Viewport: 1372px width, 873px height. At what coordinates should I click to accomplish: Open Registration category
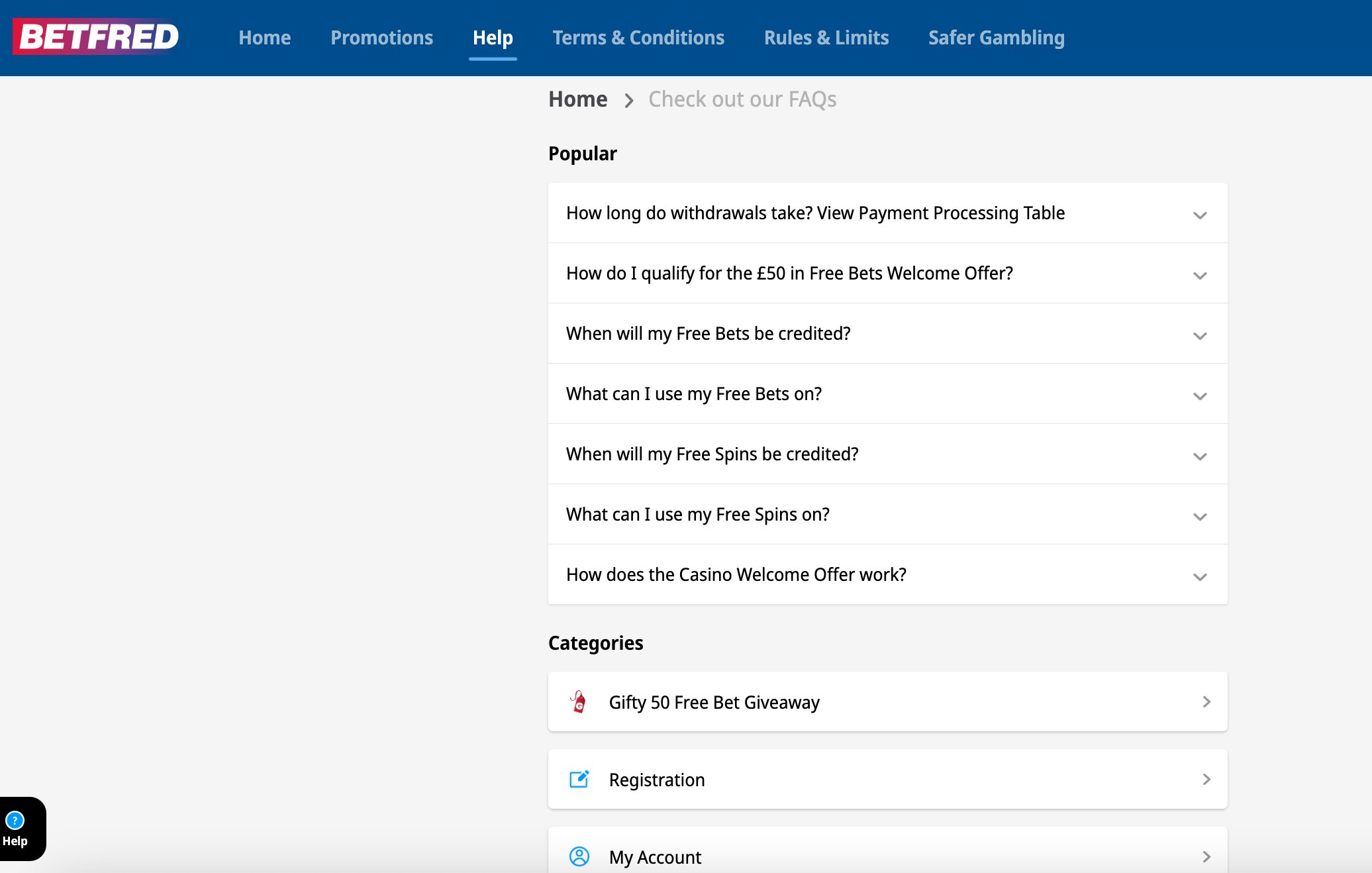tap(887, 779)
